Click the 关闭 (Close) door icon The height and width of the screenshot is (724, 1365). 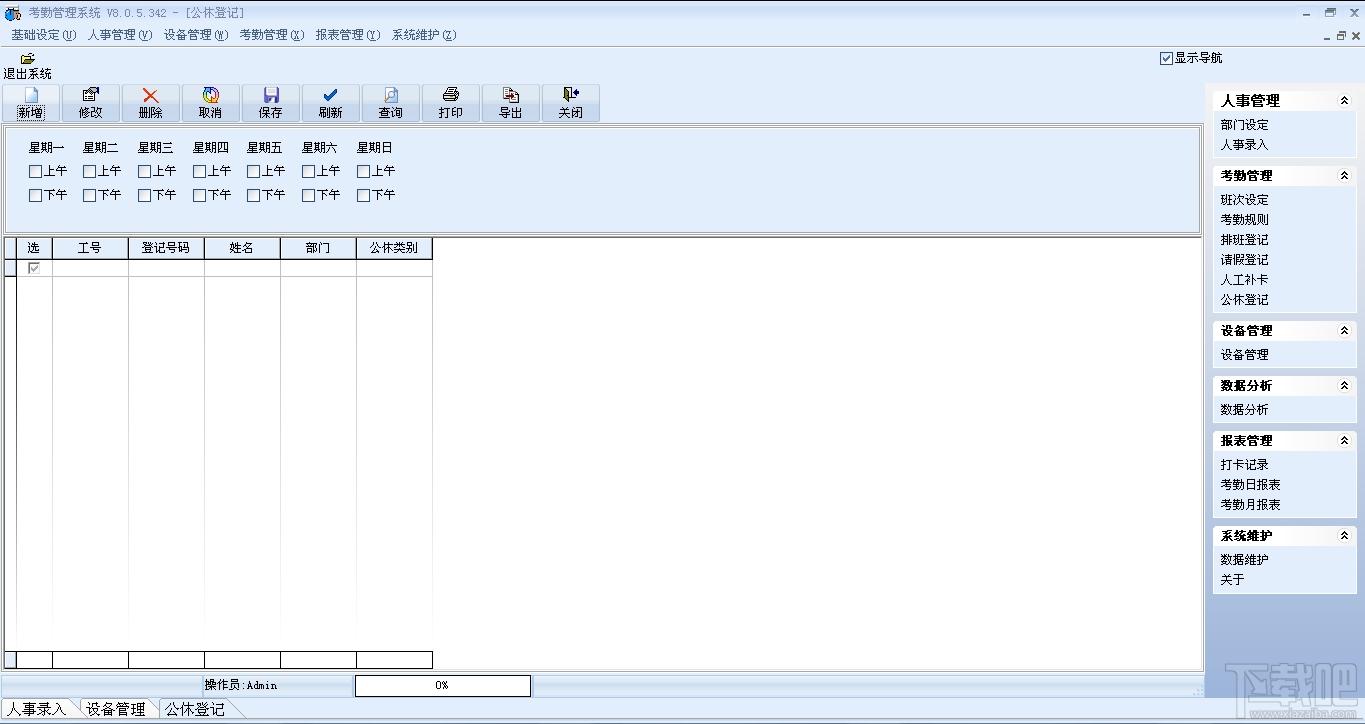coord(571,95)
